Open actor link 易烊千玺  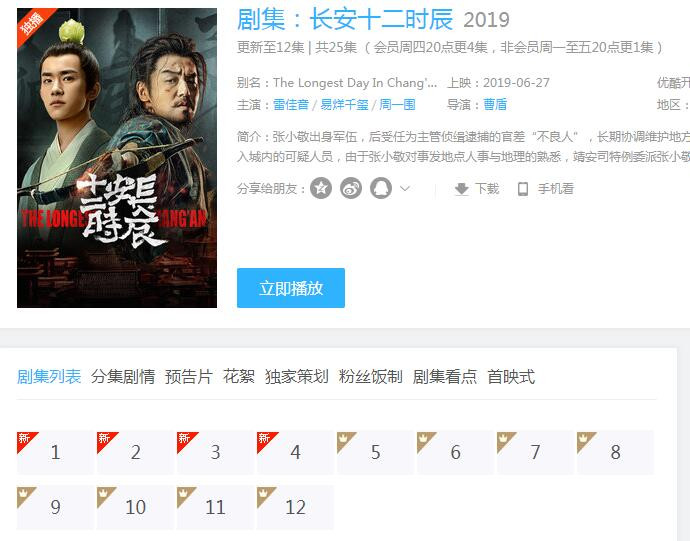(x=344, y=105)
